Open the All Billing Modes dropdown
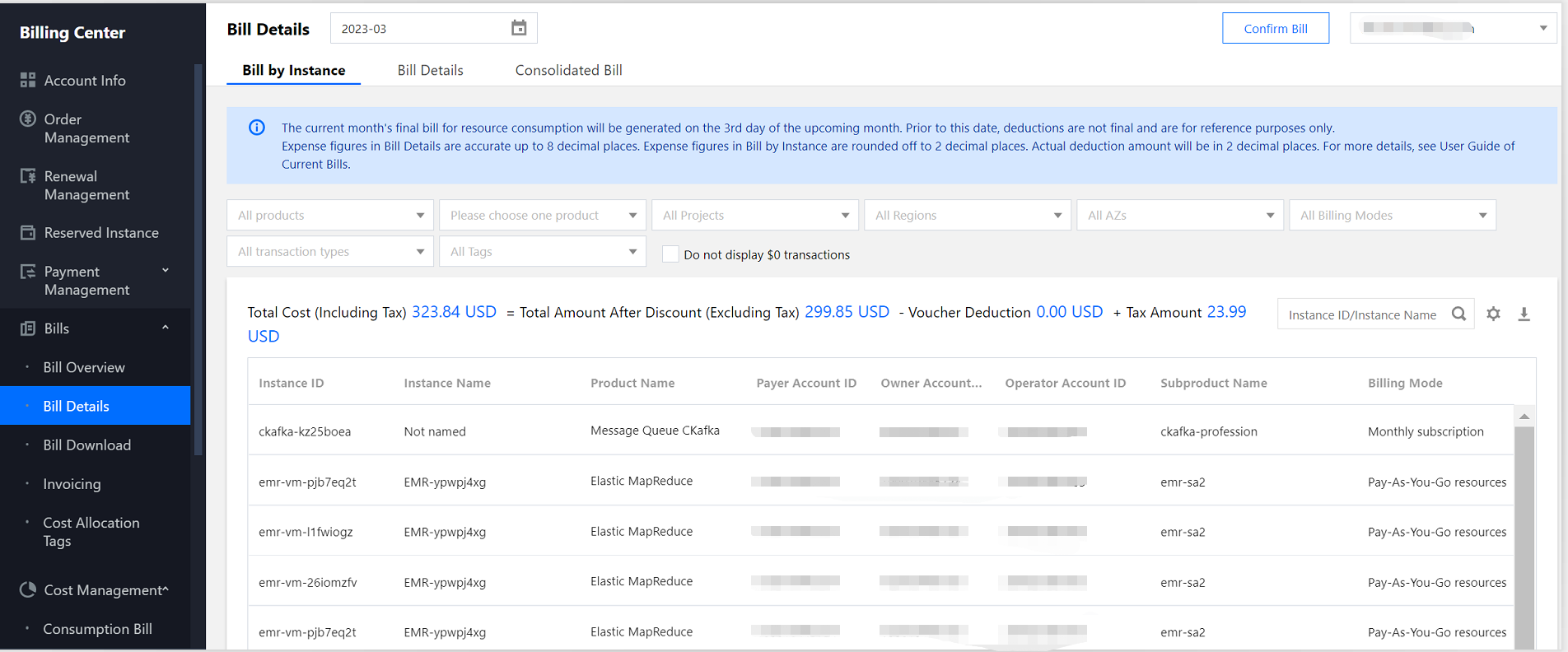Viewport: 1568px width, 652px height. pos(1392,216)
